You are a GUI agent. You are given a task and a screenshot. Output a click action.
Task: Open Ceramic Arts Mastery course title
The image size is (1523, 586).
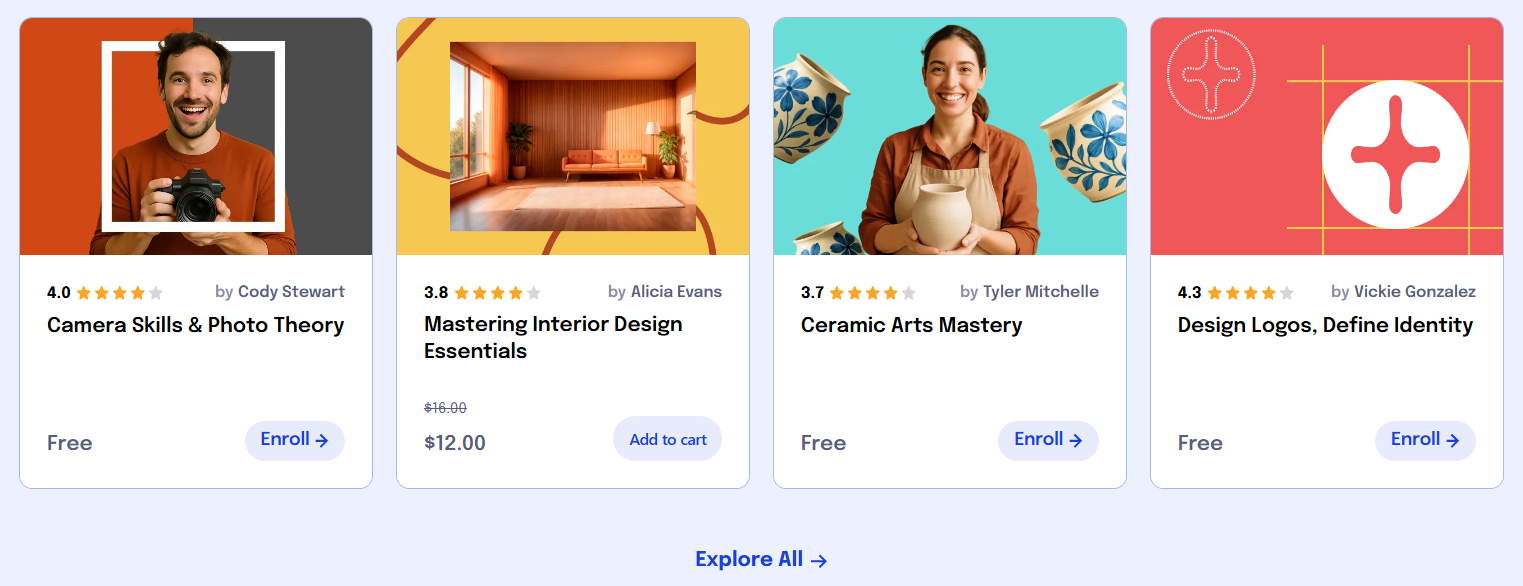[912, 325]
